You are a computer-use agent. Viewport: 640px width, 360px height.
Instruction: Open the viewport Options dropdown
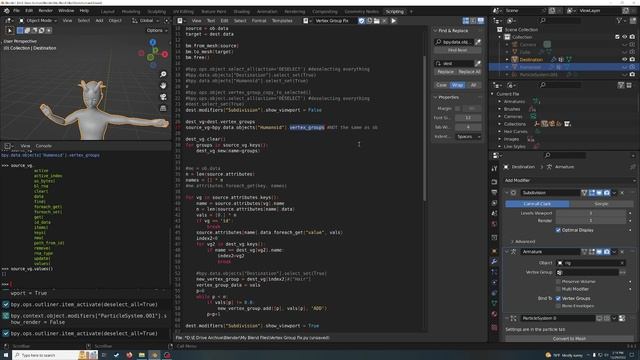coord(157,30)
